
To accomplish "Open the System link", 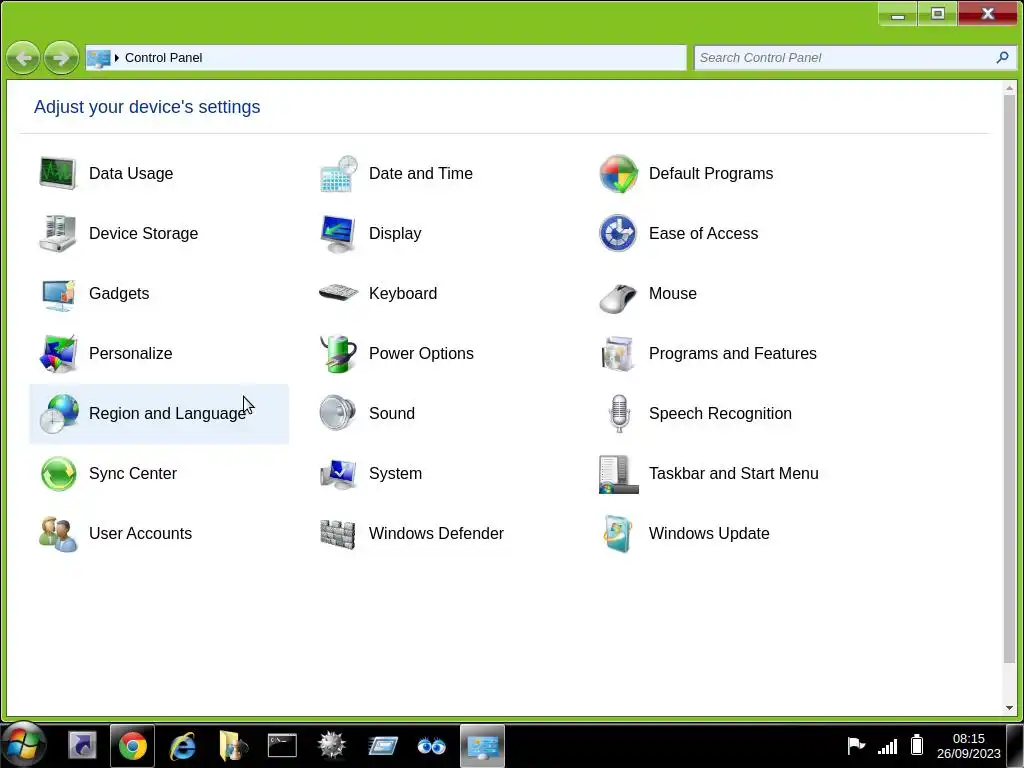I will [x=395, y=473].
